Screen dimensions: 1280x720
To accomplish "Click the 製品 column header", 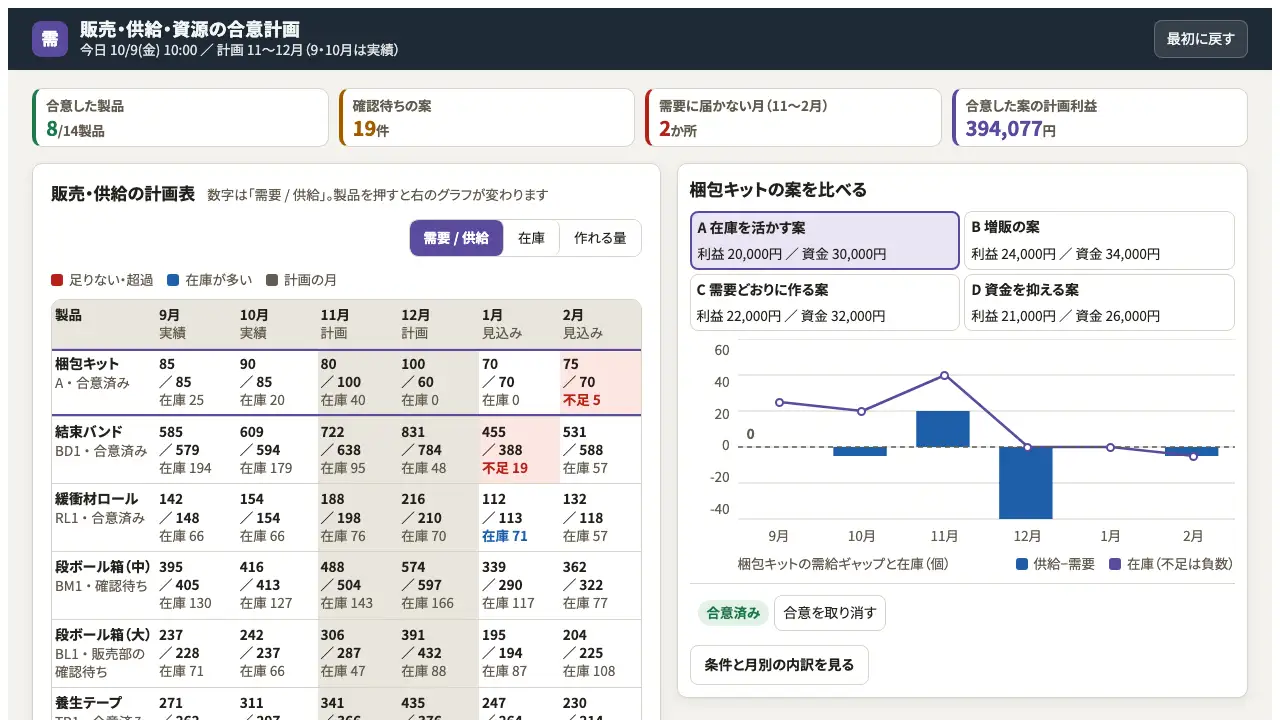I will (x=103, y=324).
